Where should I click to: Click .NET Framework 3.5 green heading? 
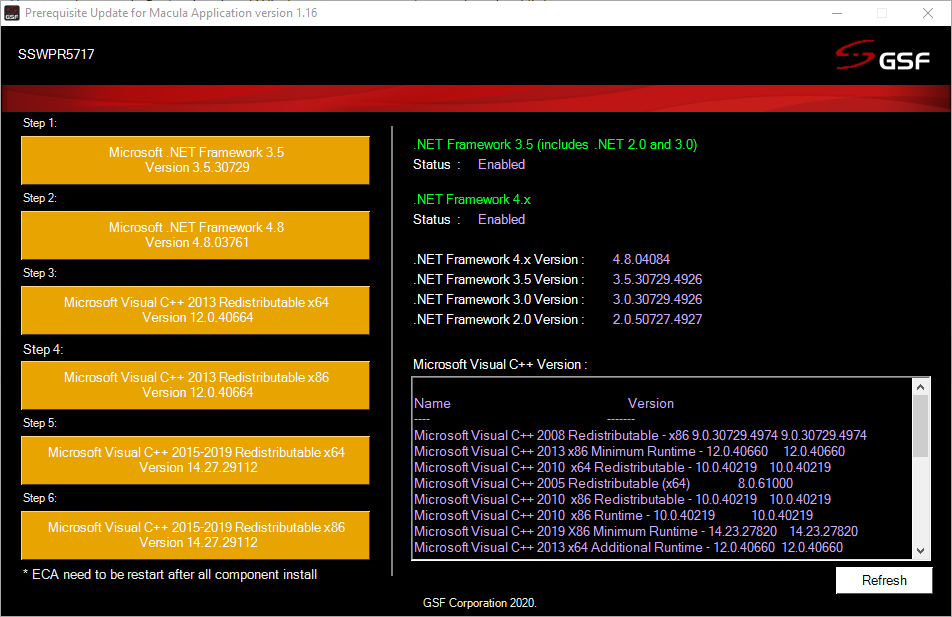pos(555,145)
